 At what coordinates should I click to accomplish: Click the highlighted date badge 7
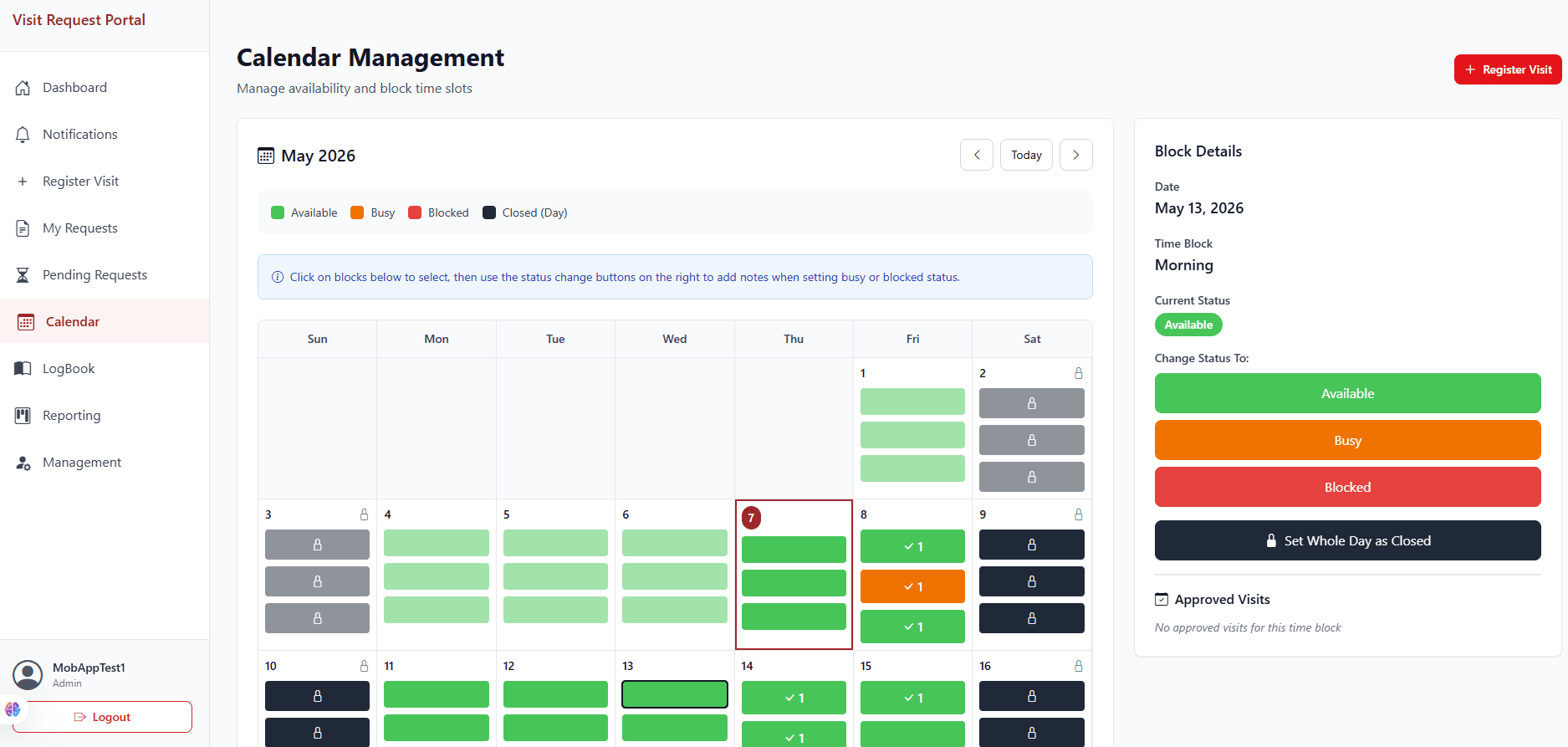click(751, 518)
